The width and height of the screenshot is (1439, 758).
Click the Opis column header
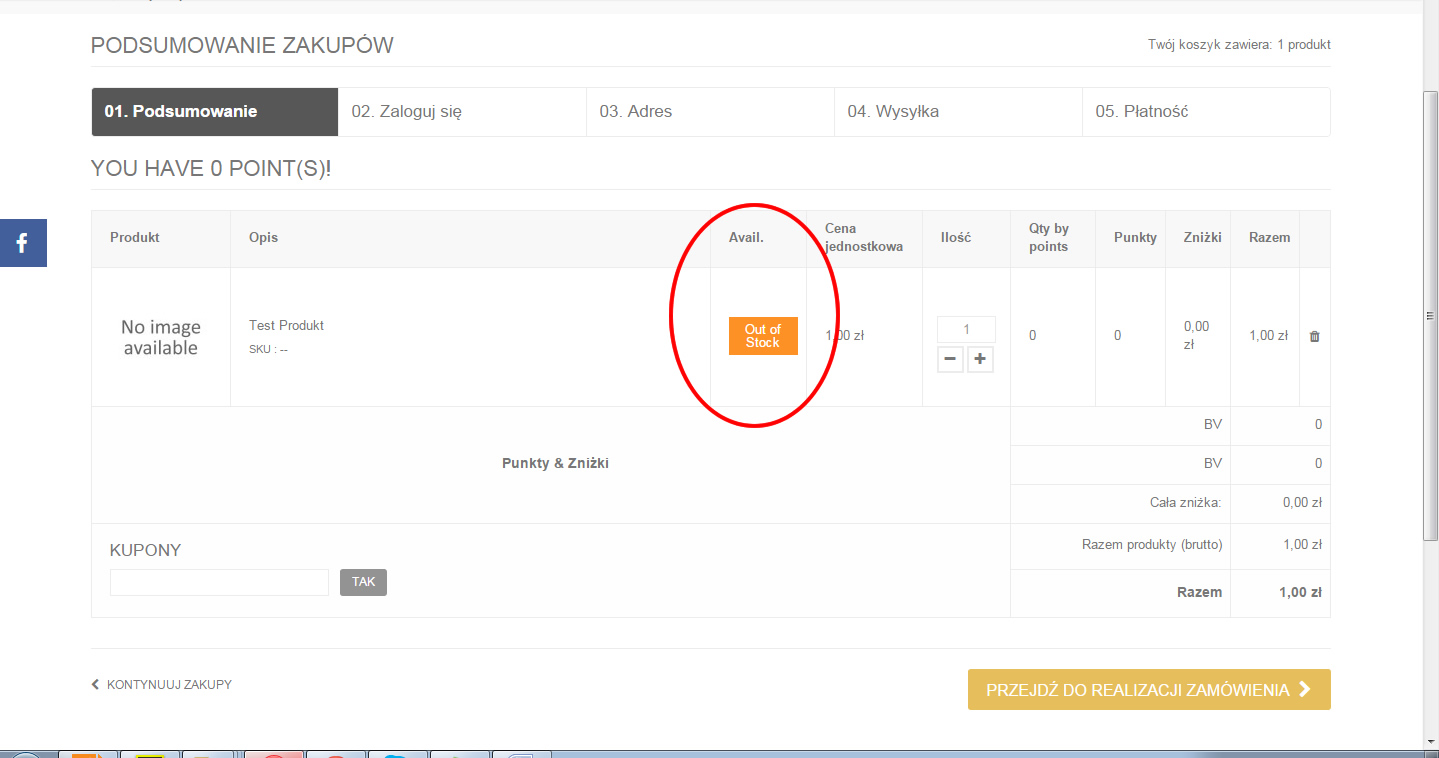[x=264, y=238]
